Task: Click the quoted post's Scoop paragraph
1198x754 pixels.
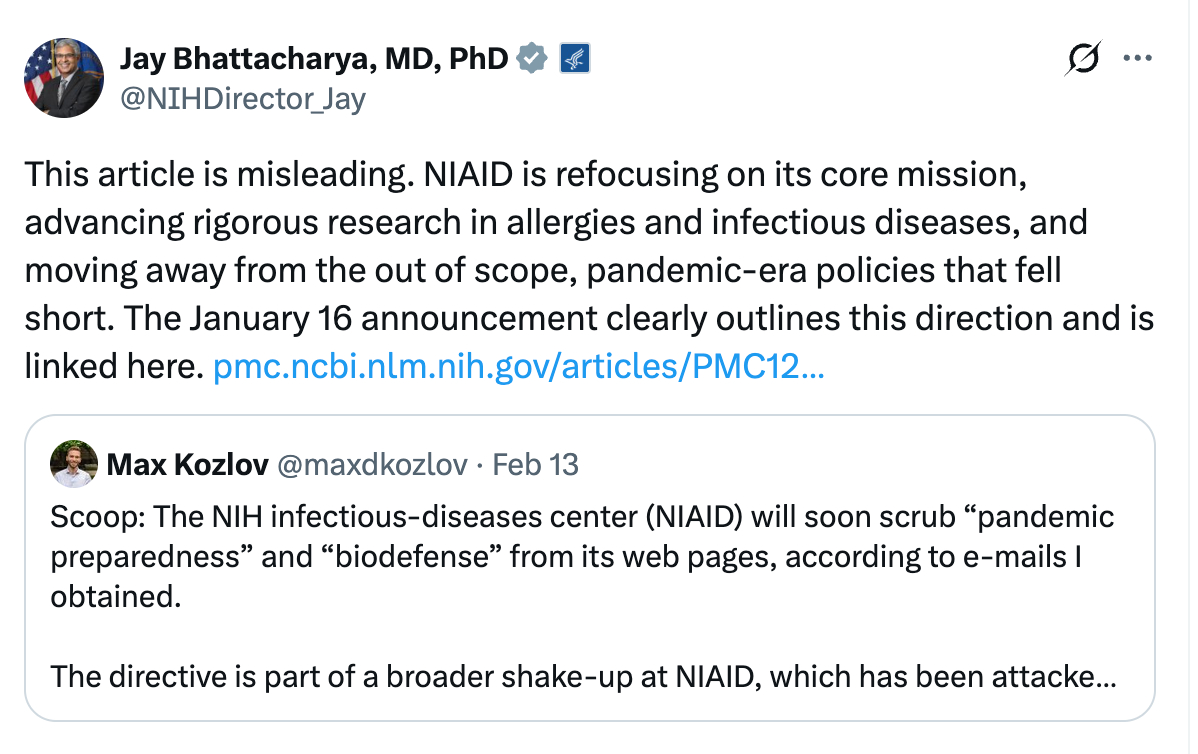Action: 582,517
